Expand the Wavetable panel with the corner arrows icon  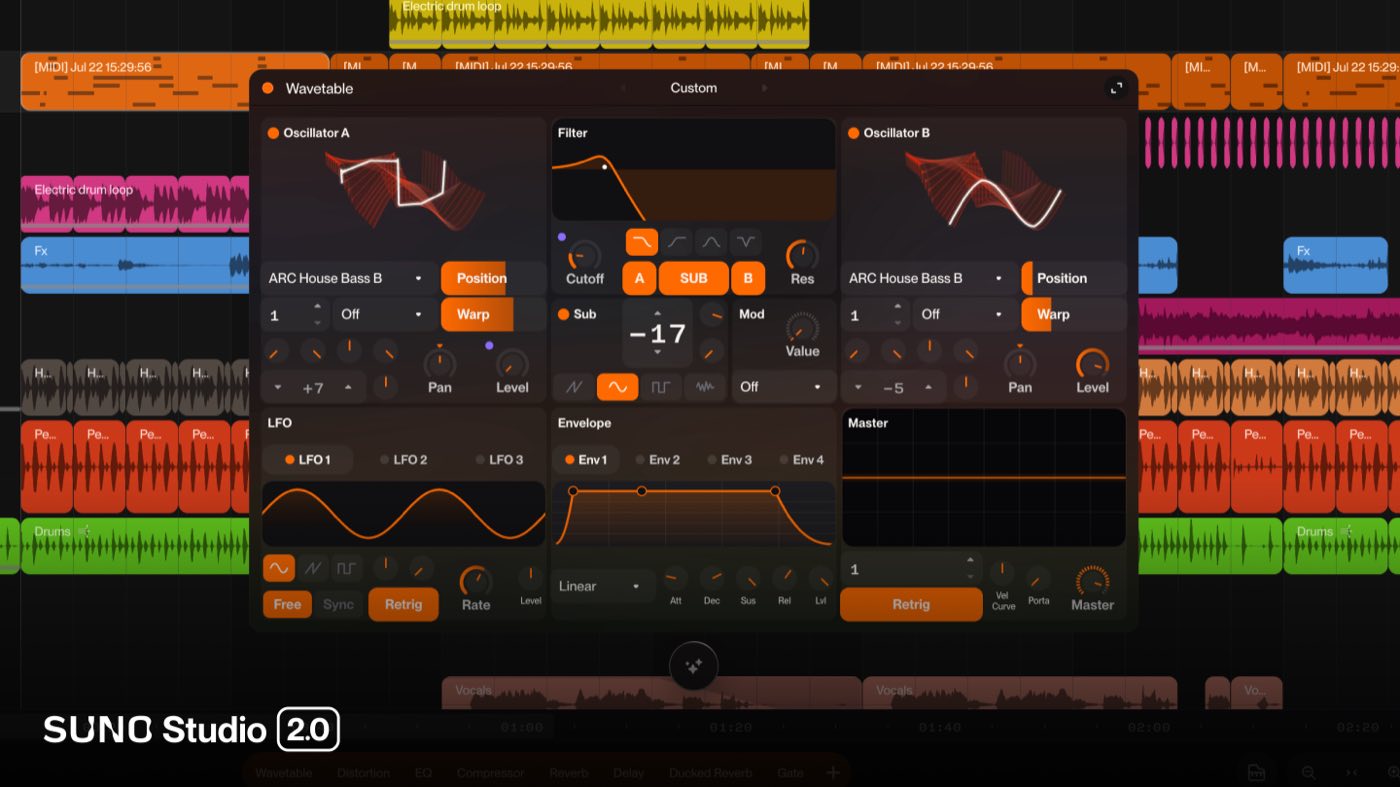[1116, 88]
